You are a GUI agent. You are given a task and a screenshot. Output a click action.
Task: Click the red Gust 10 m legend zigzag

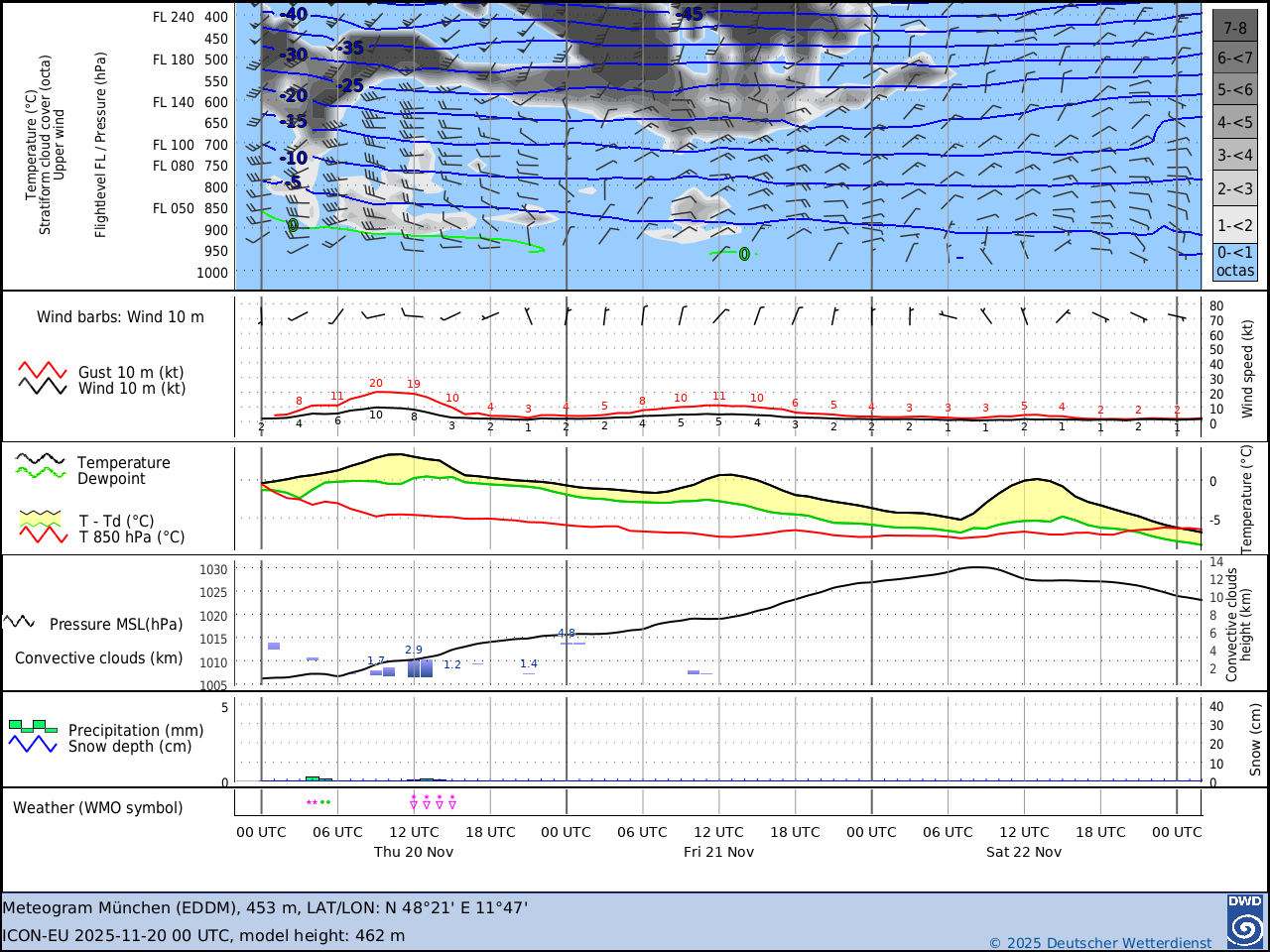(x=43, y=370)
